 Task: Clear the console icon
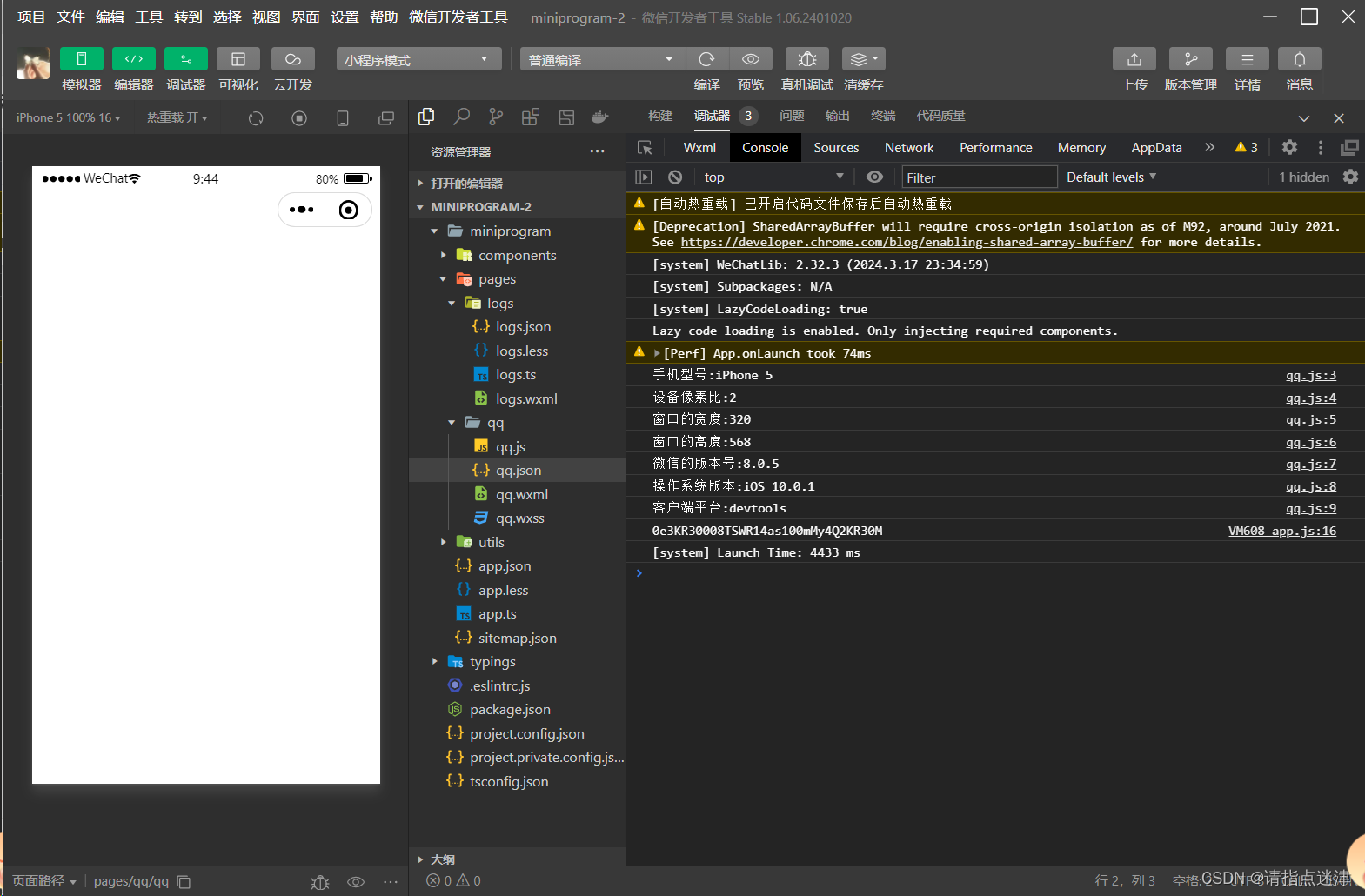[675, 177]
